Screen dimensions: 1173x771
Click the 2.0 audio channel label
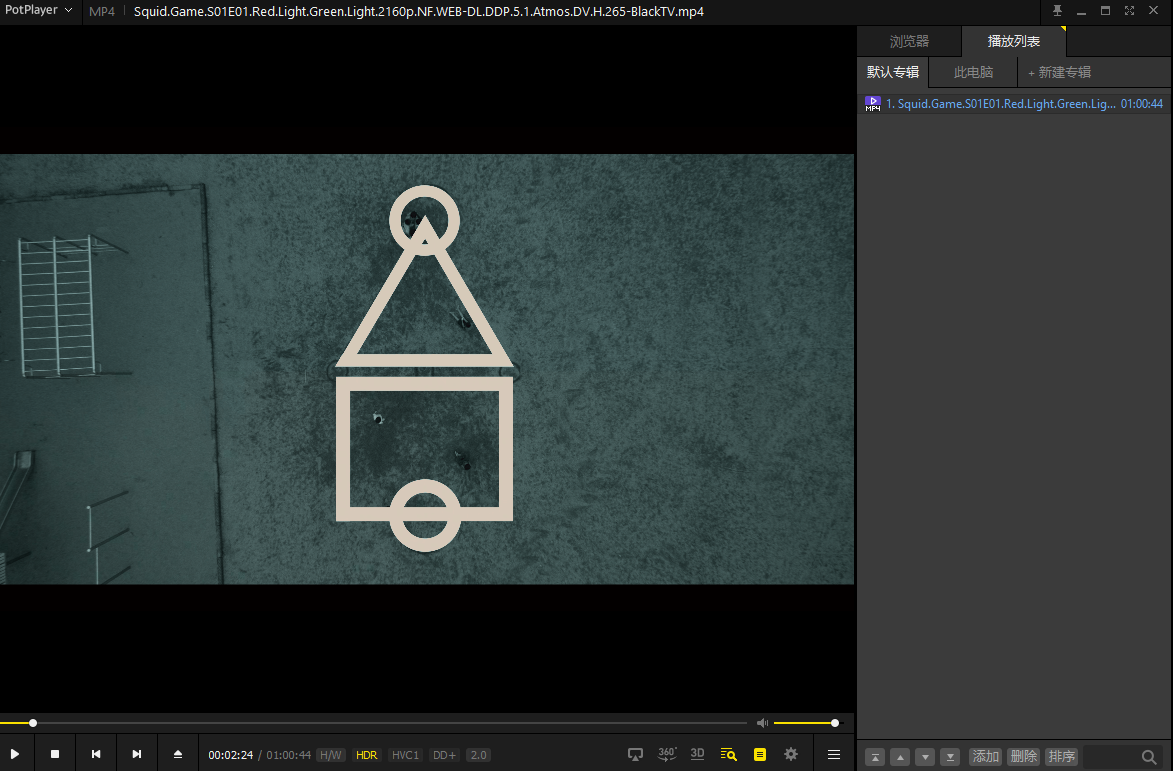[x=478, y=755]
